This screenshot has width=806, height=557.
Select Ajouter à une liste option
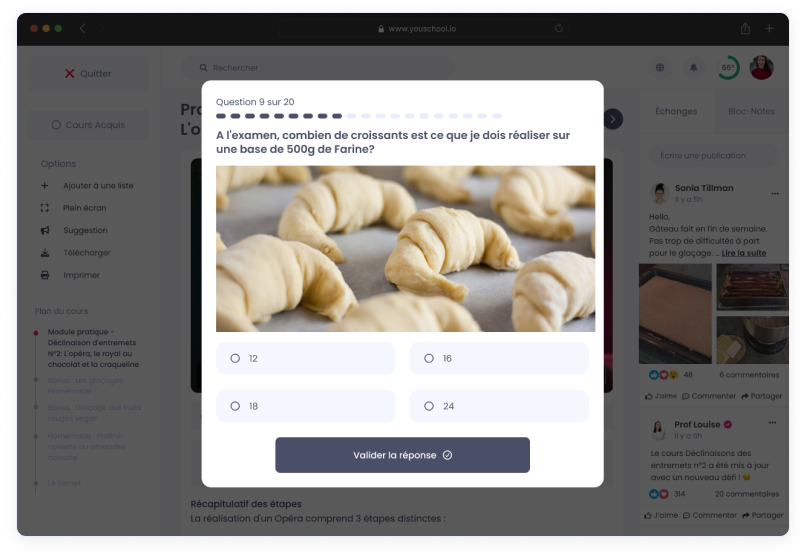(x=98, y=185)
